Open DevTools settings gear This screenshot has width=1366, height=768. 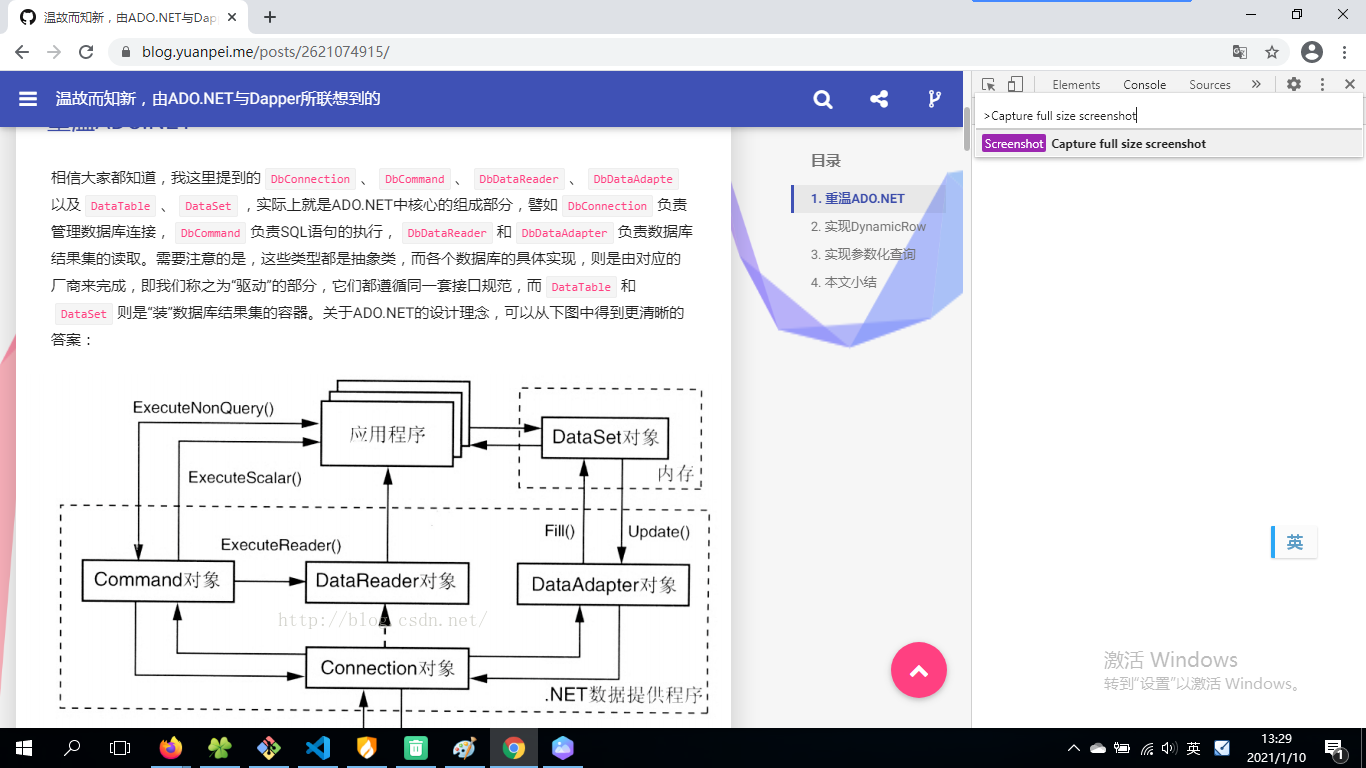click(x=1294, y=85)
